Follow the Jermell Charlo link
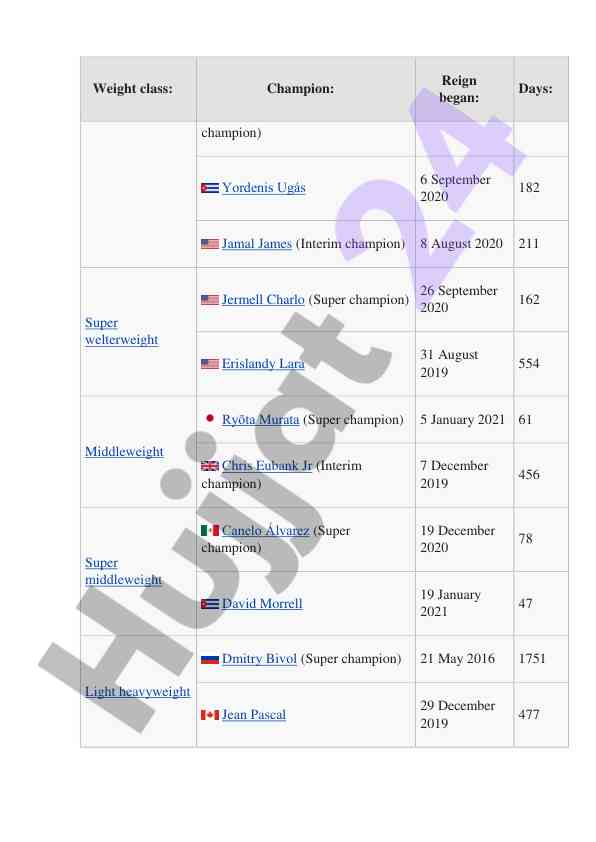Viewport: 596px width, 842px height. coord(263,299)
